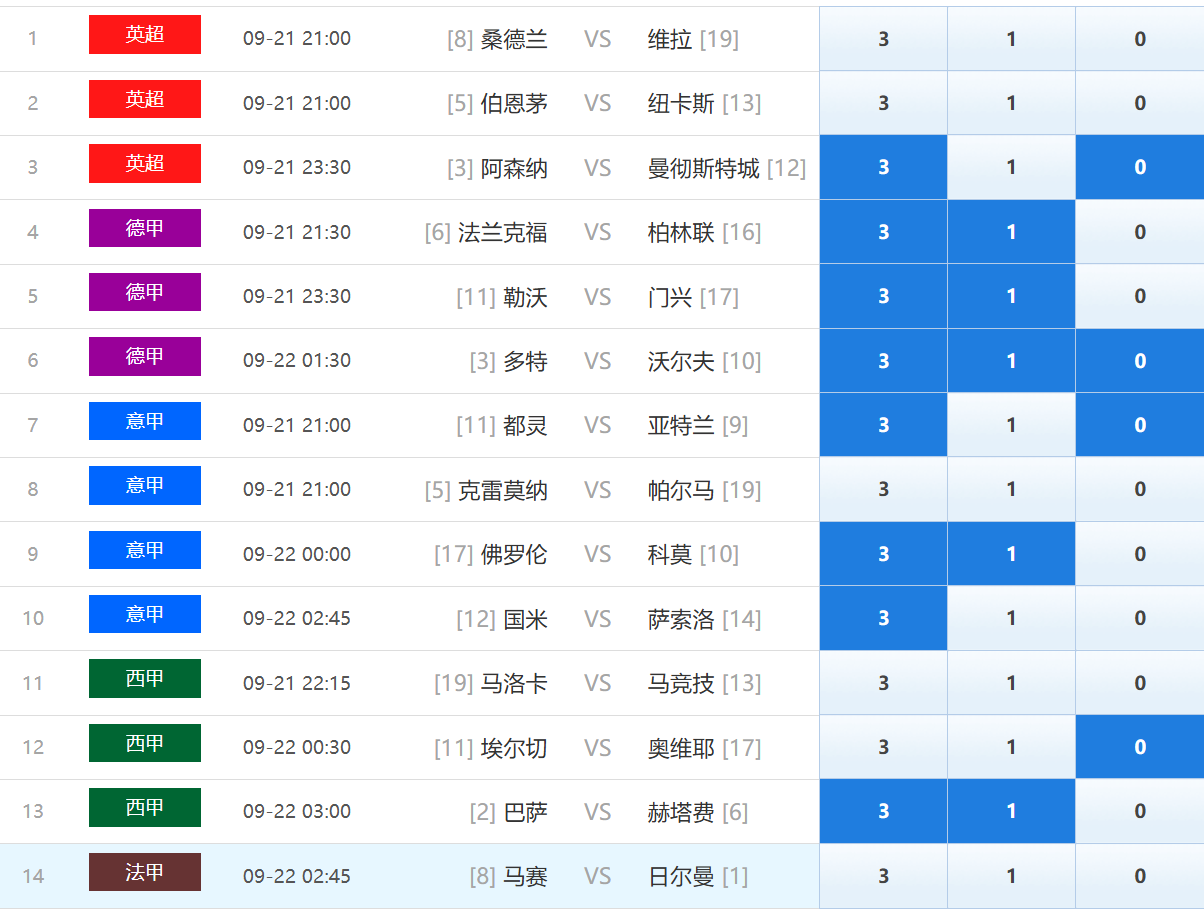Open the 日尔曼 away team link
The height and width of the screenshot is (912, 1204).
681,877
